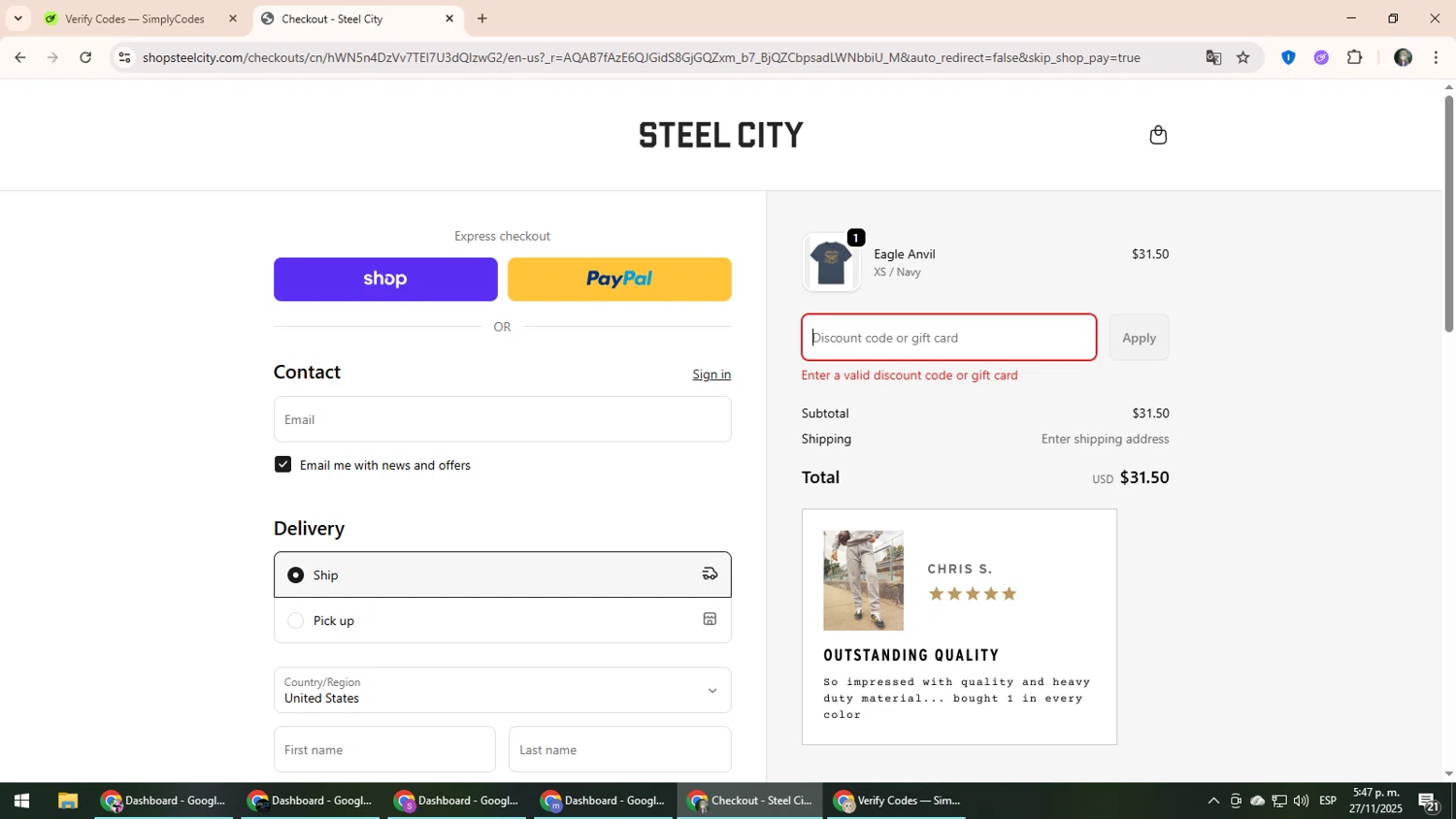Click the shipping truck icon
The height and width of the screenshot is (819, 1456).
coord(710,574)
